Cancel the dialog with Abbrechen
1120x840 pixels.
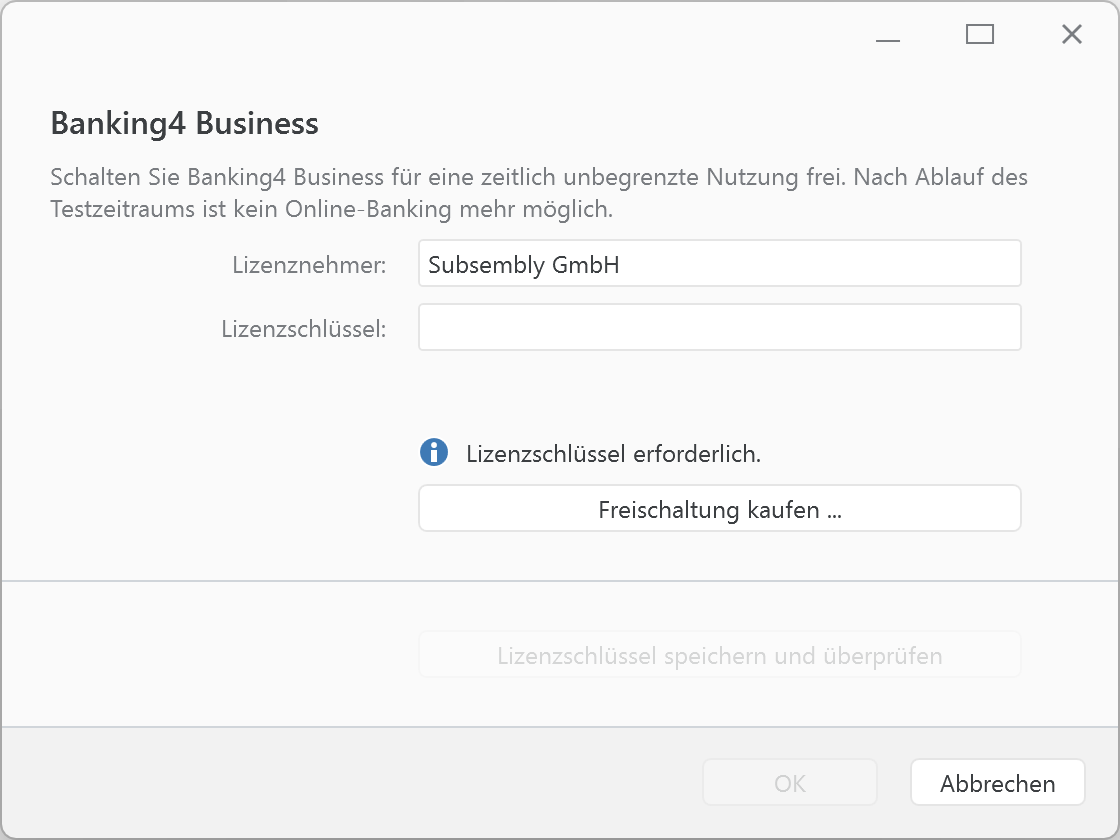997,782
